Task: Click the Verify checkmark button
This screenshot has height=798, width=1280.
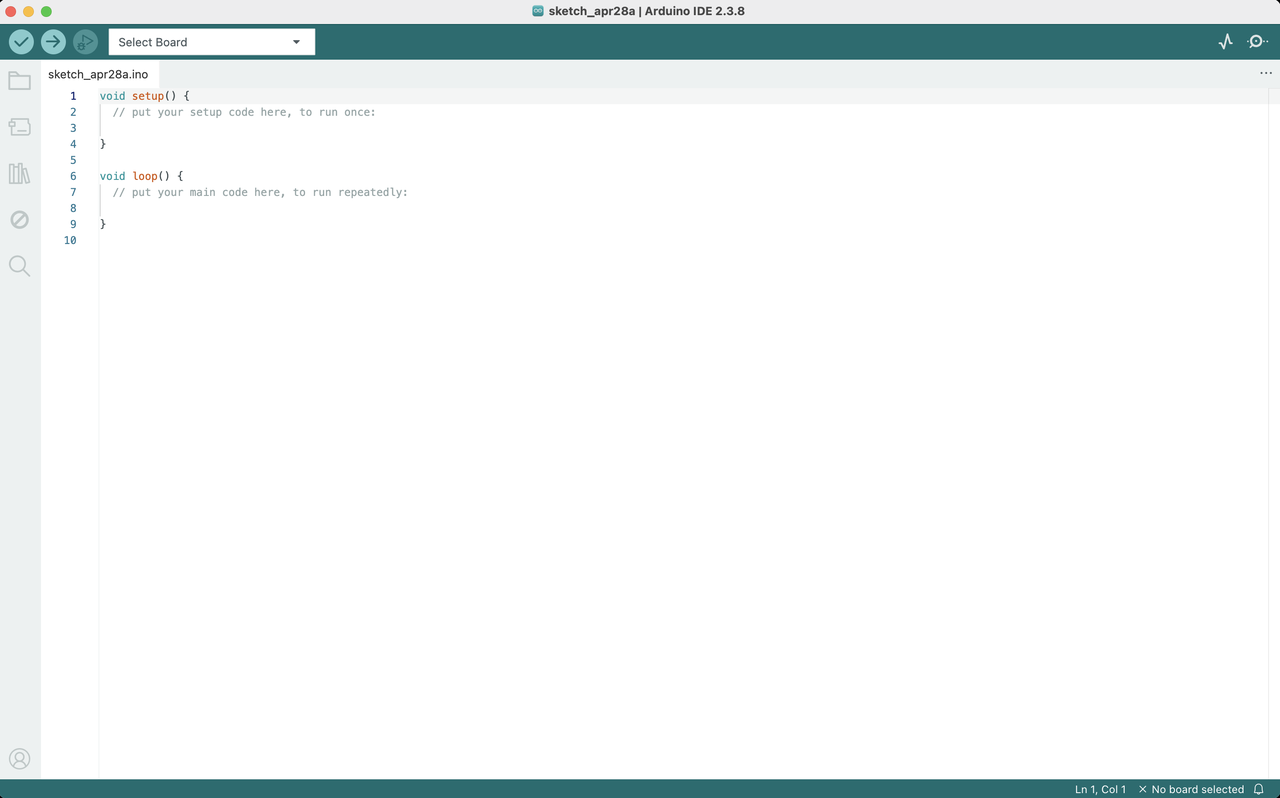Action: click(21, 42)
